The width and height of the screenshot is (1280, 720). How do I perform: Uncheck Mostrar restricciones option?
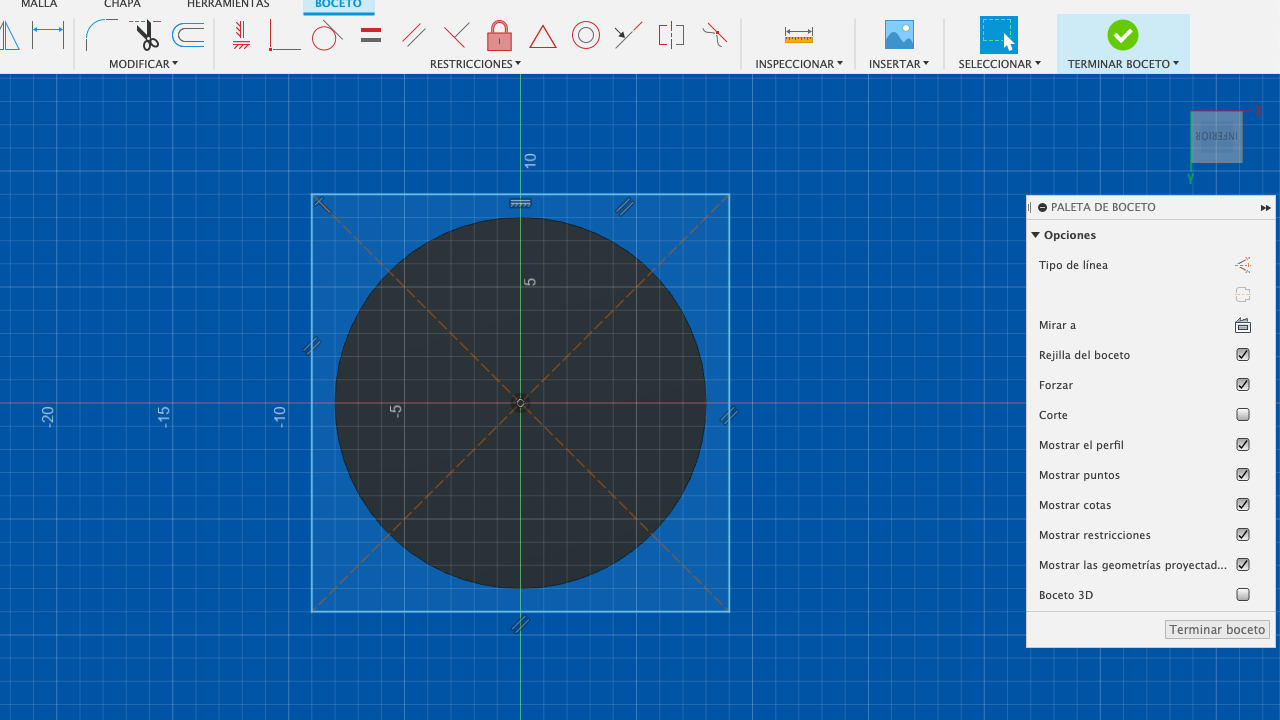[1243, 535]
